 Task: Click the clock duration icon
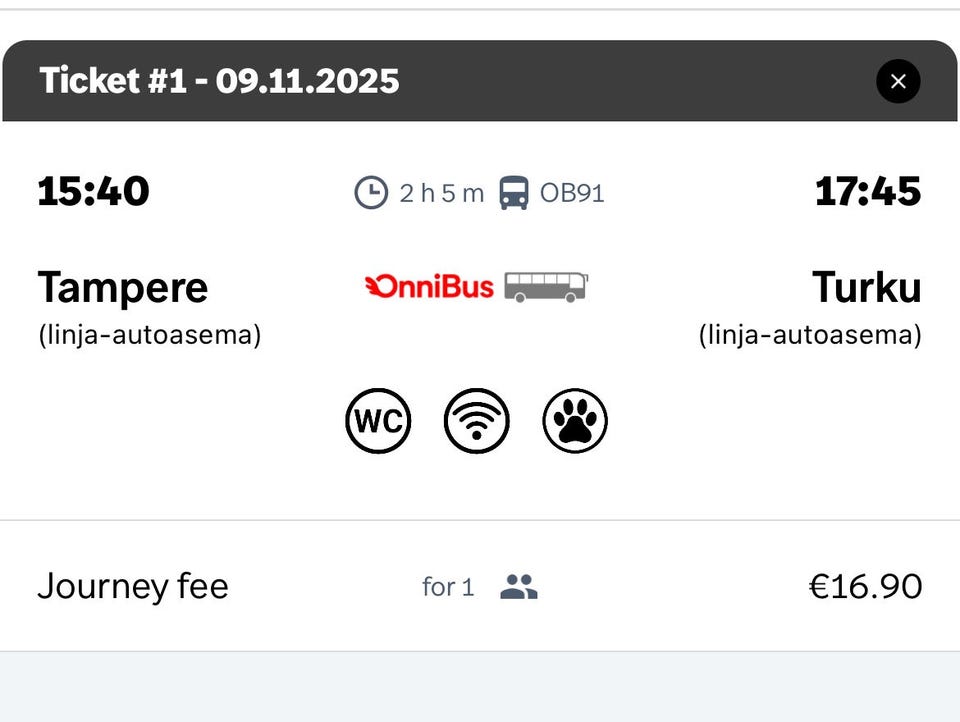[x=370, y=192]
